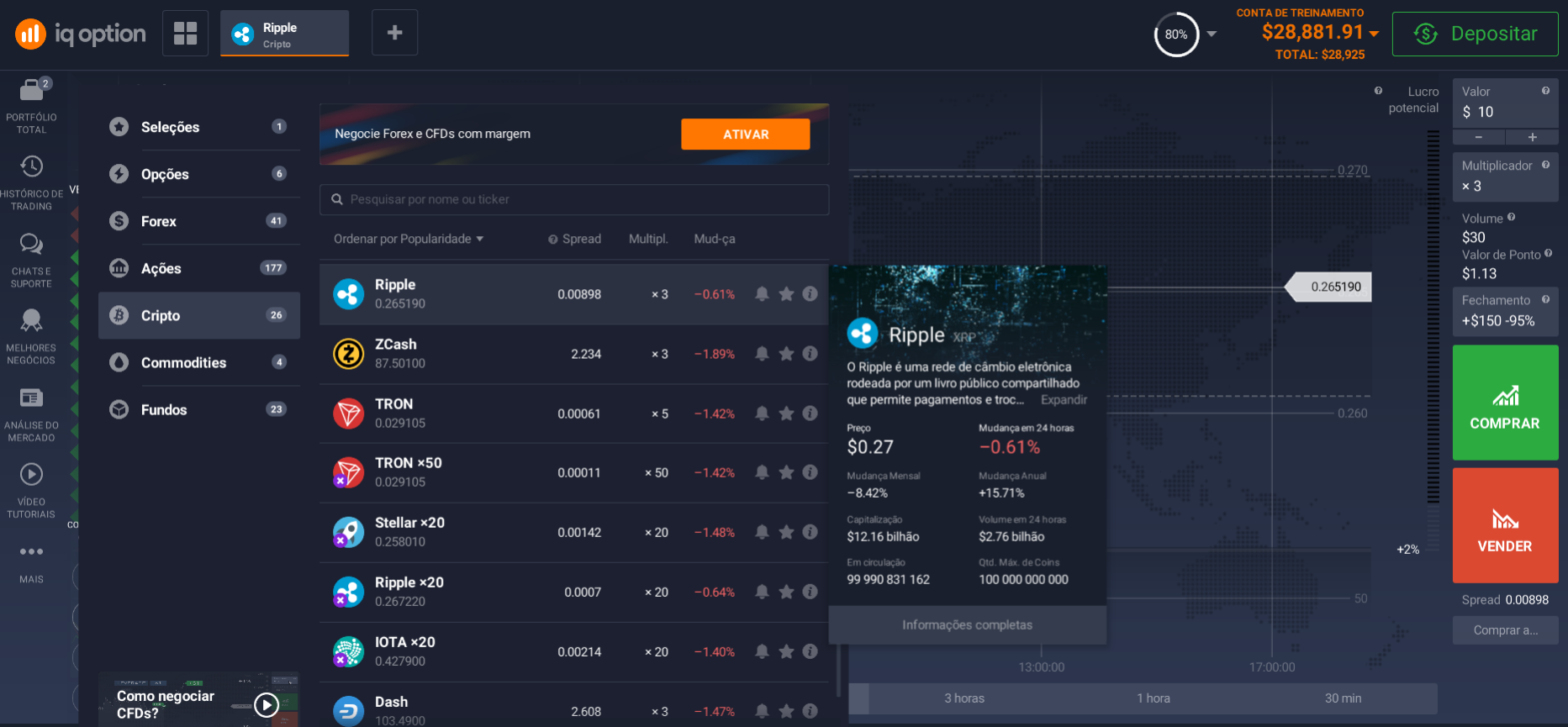Open info icon for ZCash row
Screen dimensions: 1568x727
[810, 354]
